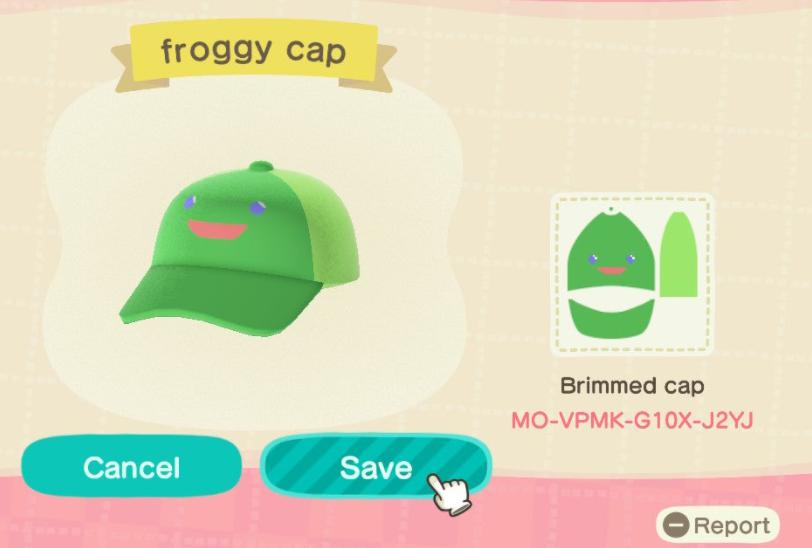Click the minus icon beside Report
The height and width of the screenshot is (548, 812).
[676, 526]
